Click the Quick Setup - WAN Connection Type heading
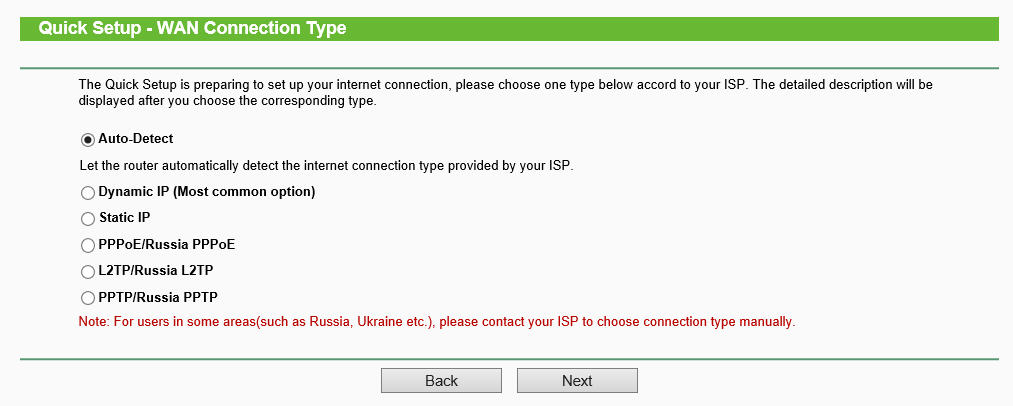Viewport: 1013px width, 406px height. click(192, 29)
